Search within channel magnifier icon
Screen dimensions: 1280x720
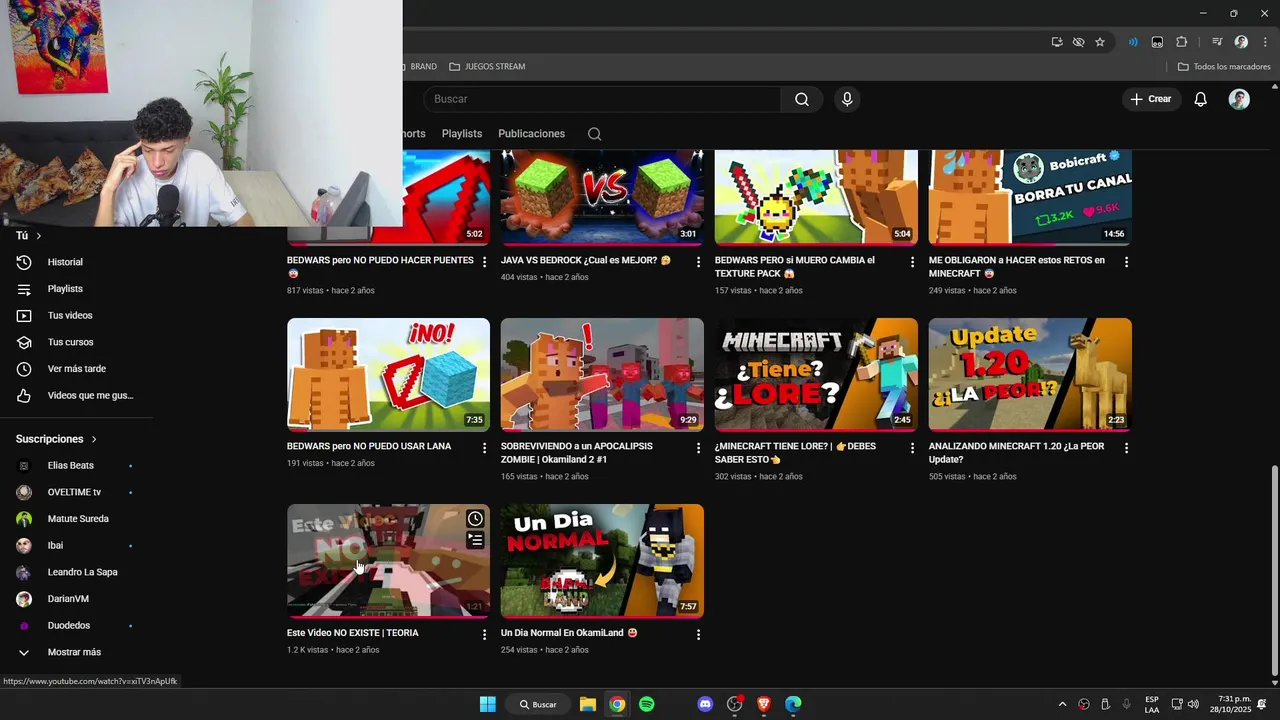click(x=594, y=134)
